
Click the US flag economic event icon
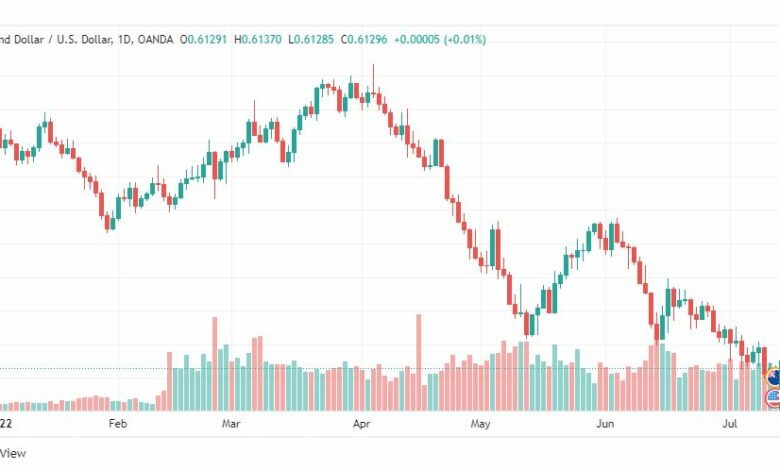774,398
